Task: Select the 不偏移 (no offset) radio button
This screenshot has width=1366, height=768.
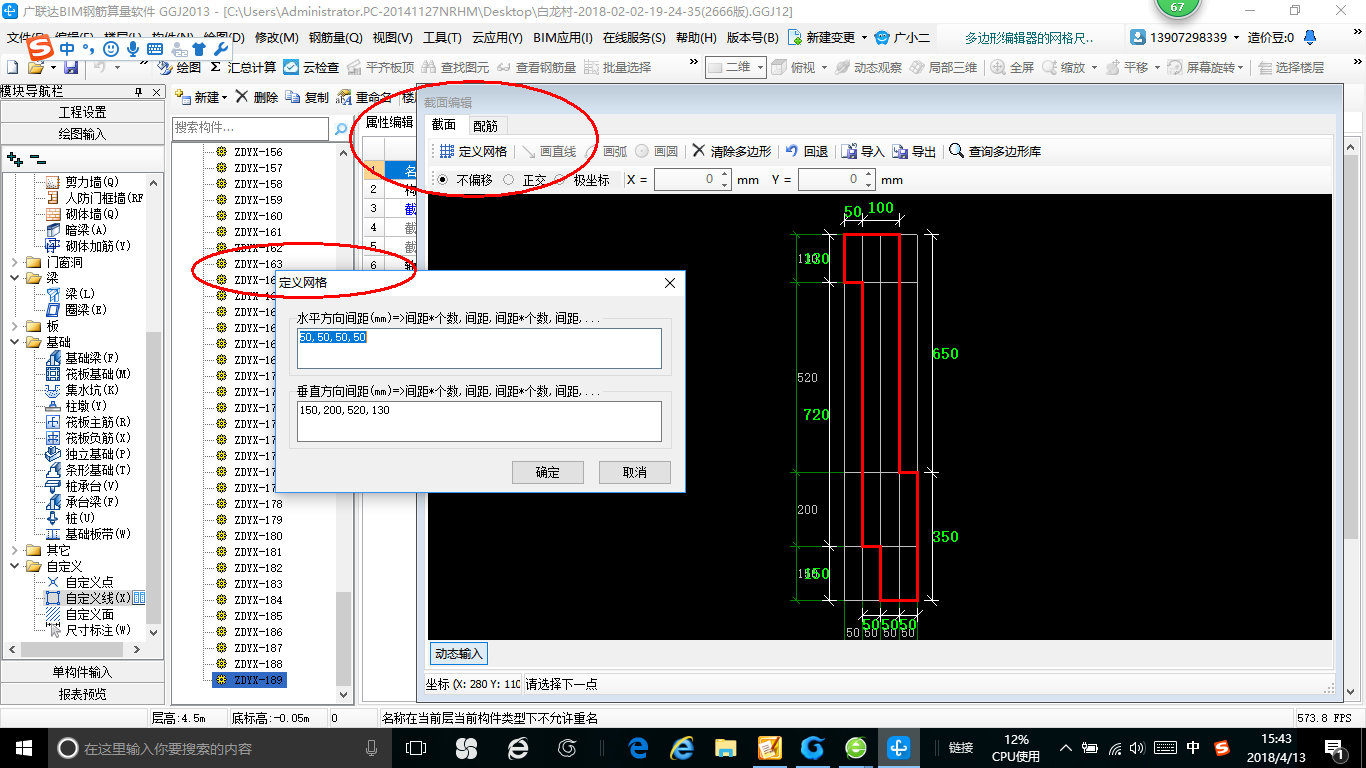Action: pos(443,180)
